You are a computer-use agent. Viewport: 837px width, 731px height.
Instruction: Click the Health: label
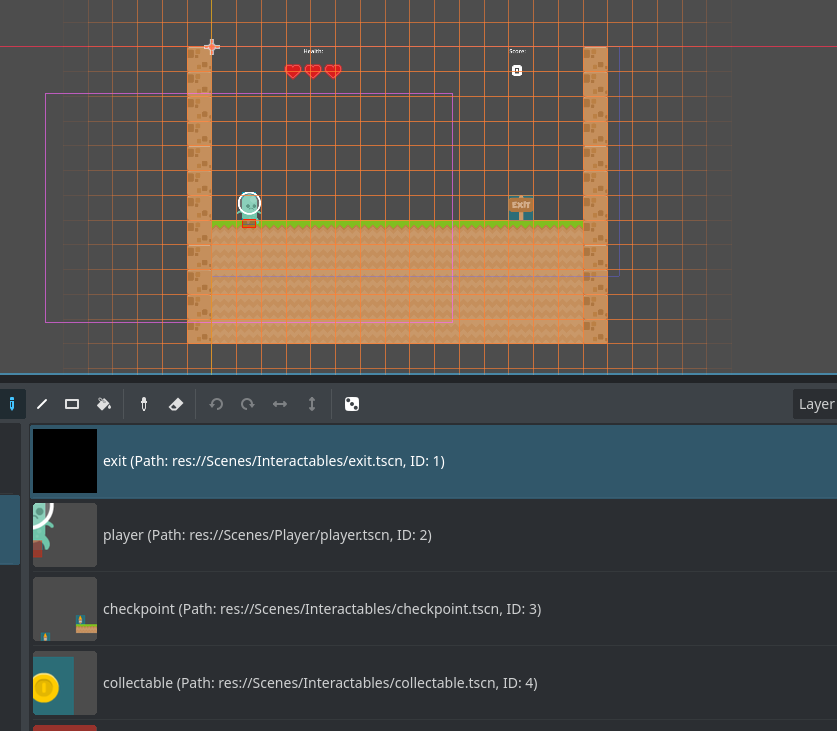point(313,51)
